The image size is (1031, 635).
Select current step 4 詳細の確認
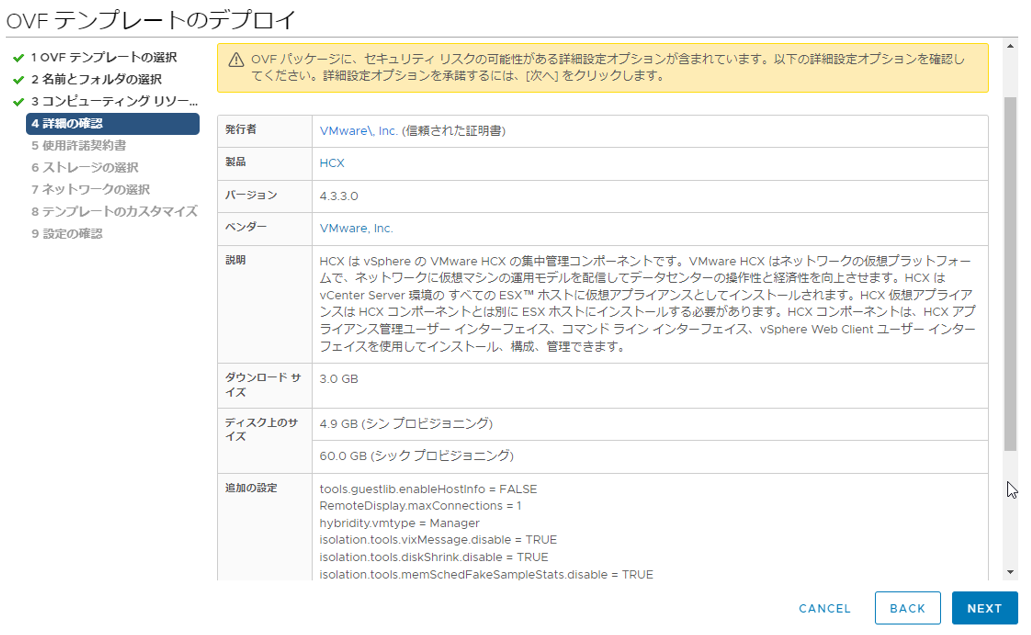(112, 124)
